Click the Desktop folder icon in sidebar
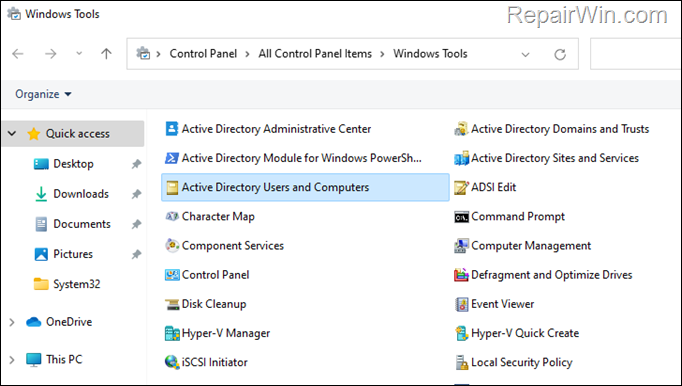 pyautogui.click(x=41, y=164)
